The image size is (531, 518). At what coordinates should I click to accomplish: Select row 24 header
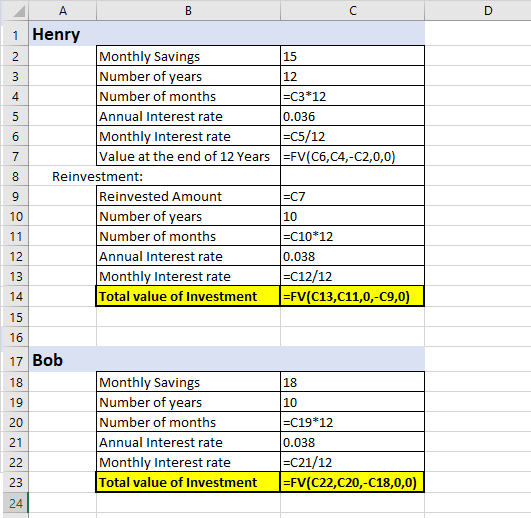[16, 503]
